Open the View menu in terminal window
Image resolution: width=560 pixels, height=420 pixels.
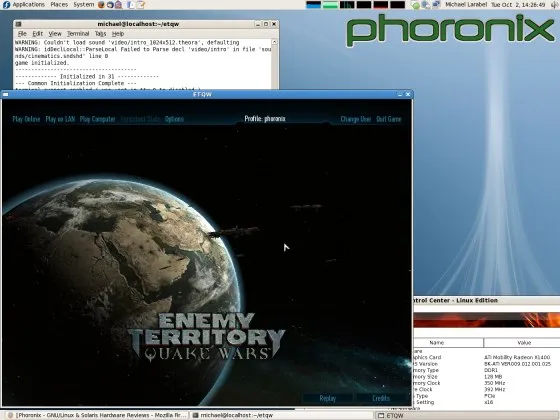[x=55, y=34]
